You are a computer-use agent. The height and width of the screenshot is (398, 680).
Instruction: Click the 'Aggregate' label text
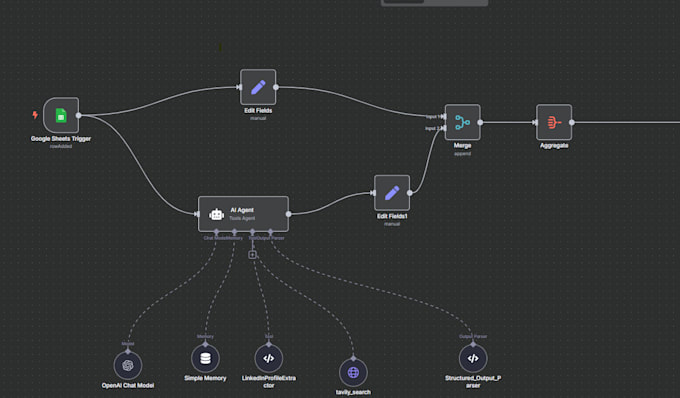(x=554, y=146)
